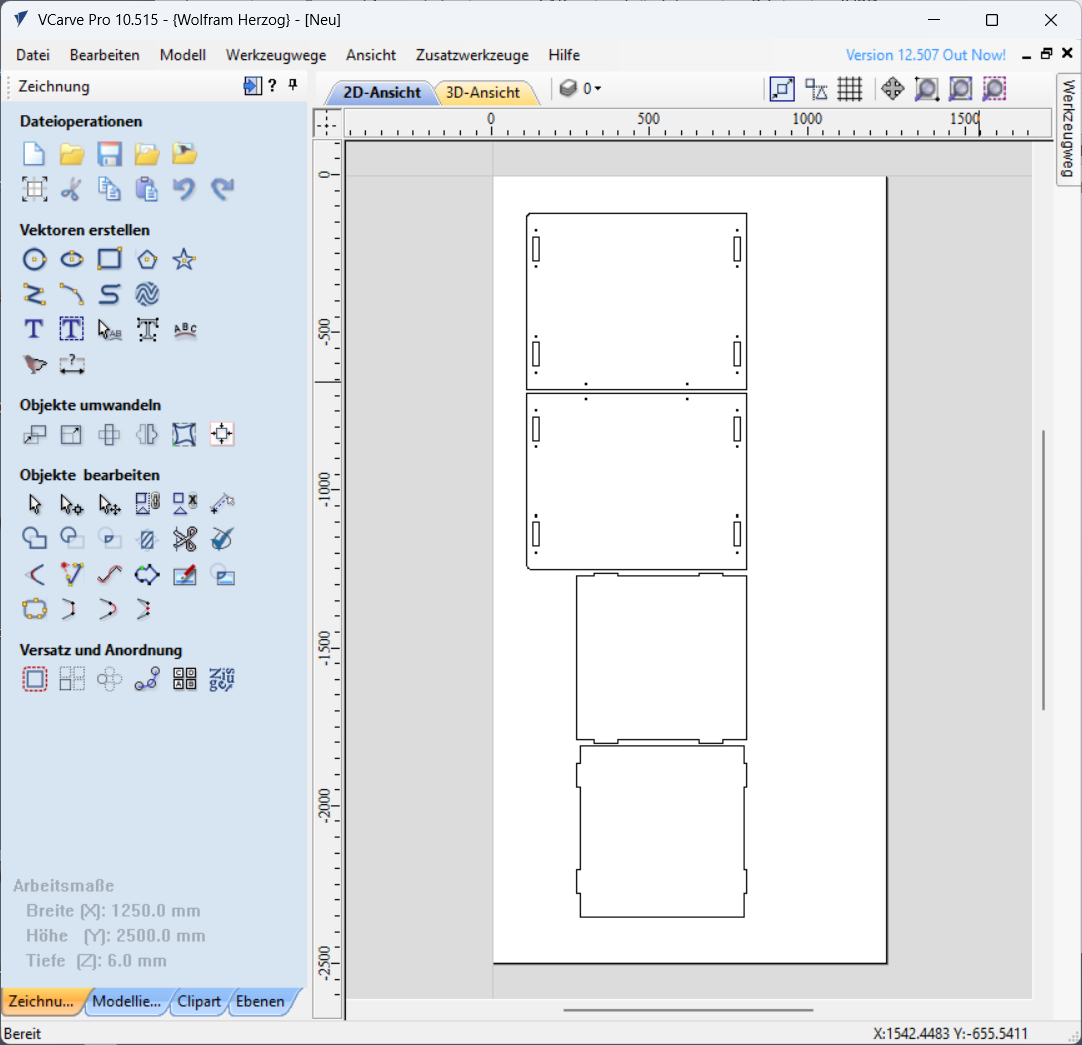Click the Version 12.507 Out Now link

[x=926, y=55]
